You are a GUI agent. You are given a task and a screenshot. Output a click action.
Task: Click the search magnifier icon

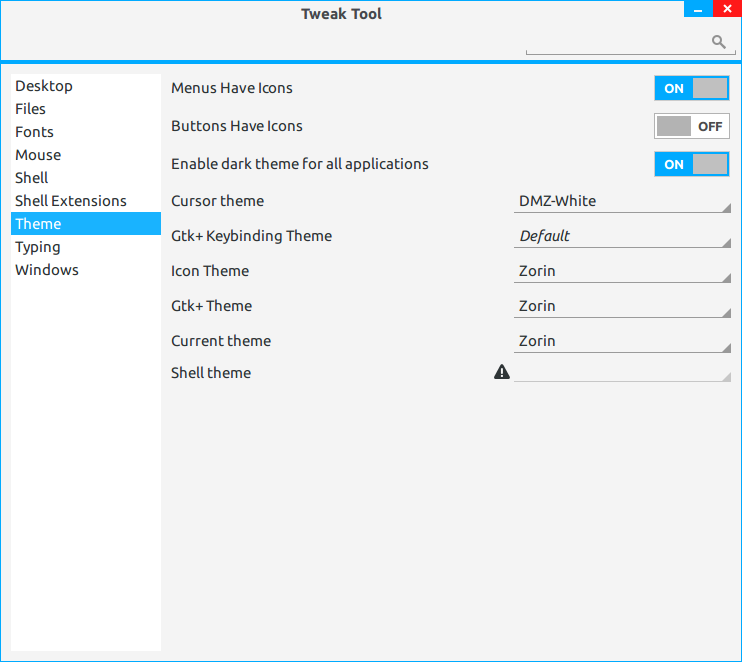[x=718, y=41]
